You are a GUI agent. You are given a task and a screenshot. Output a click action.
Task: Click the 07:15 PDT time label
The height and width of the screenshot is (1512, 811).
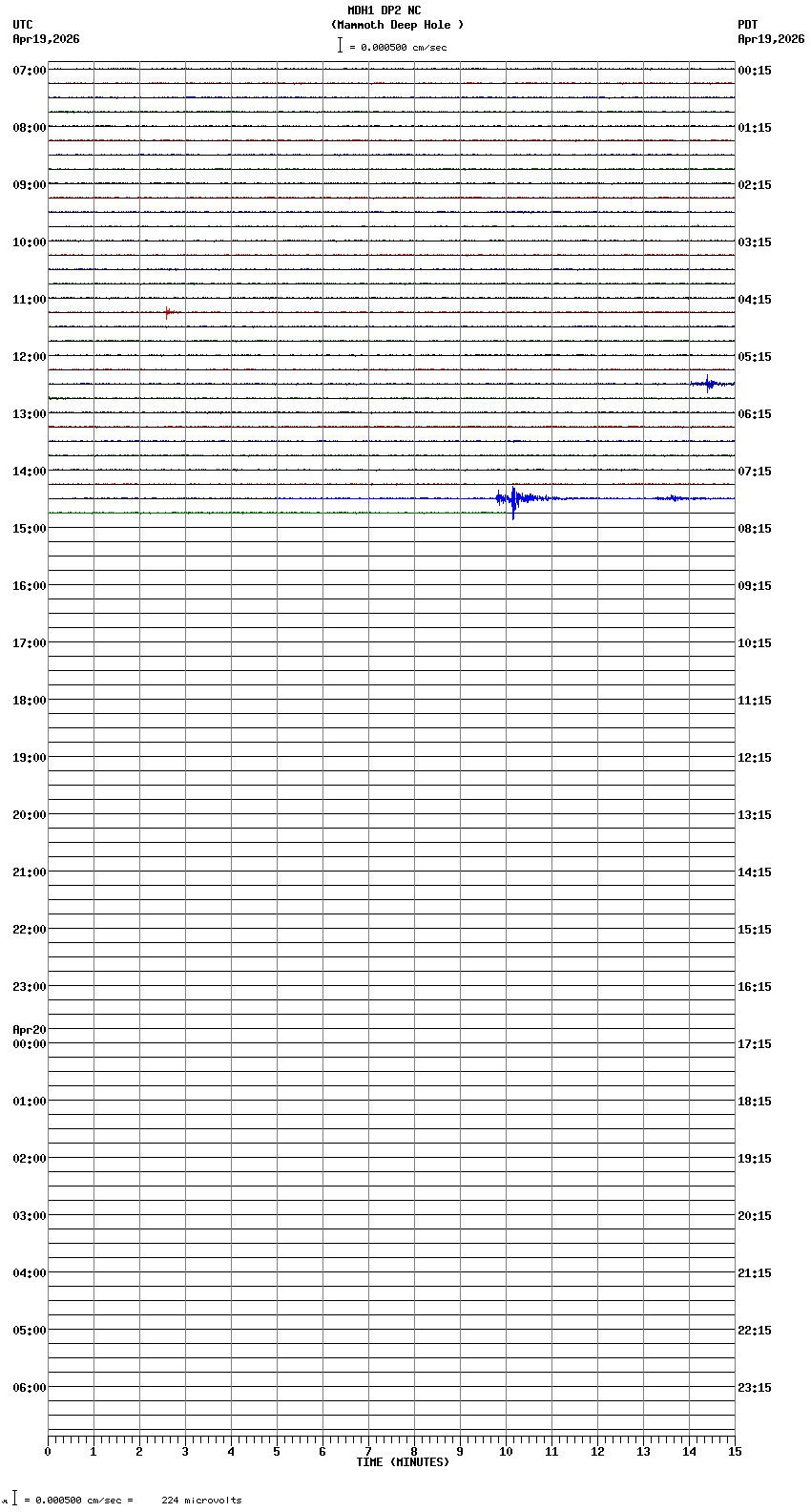(x=755, y=472)
